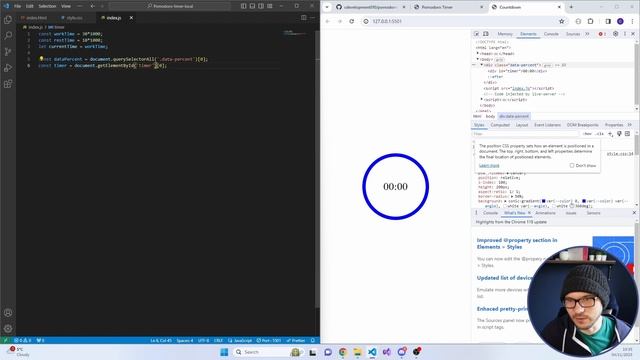
Task: Bookmark the page with the star icon
Action: (562, 21)
